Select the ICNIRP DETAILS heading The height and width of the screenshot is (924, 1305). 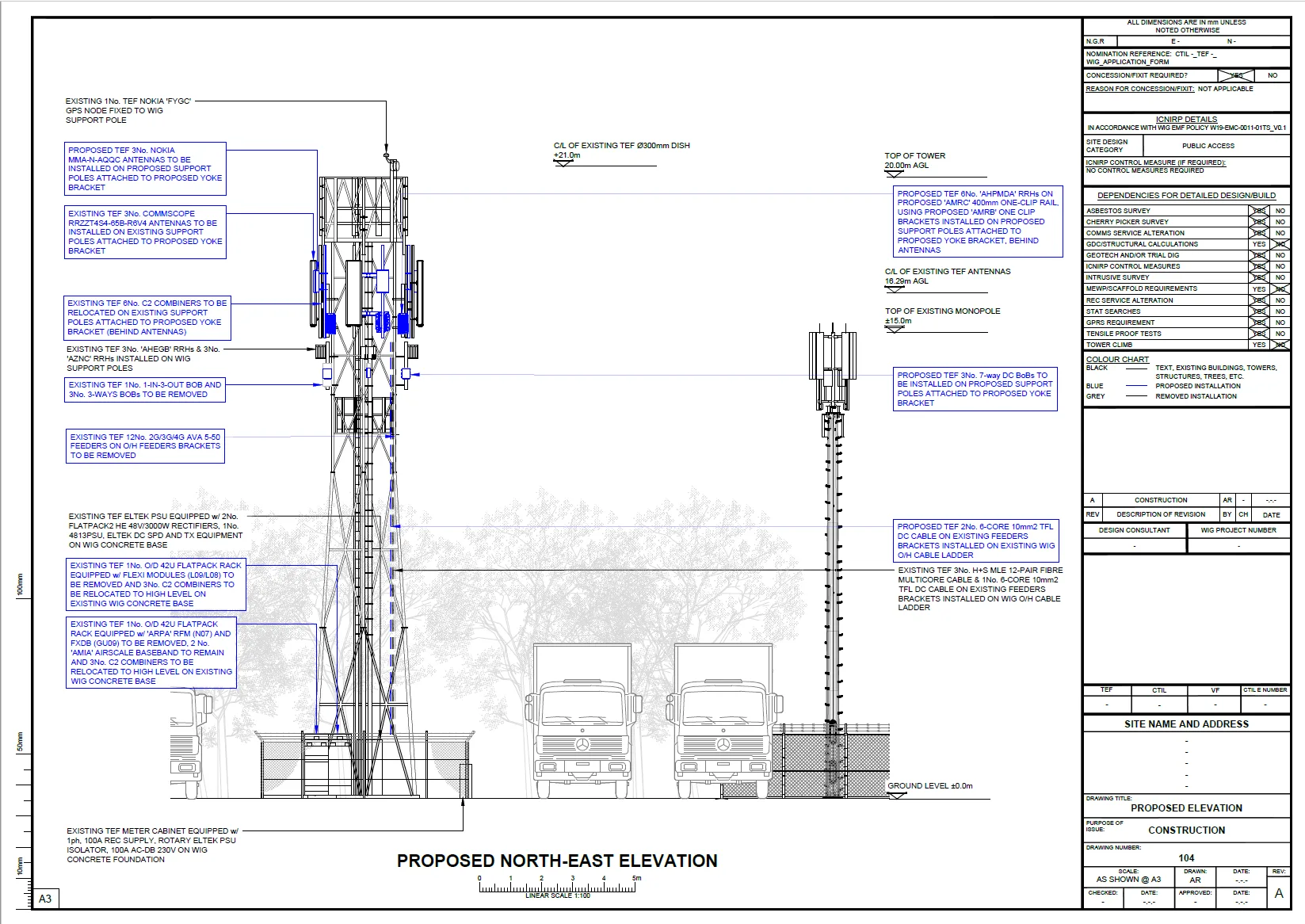click(1186, 119)
